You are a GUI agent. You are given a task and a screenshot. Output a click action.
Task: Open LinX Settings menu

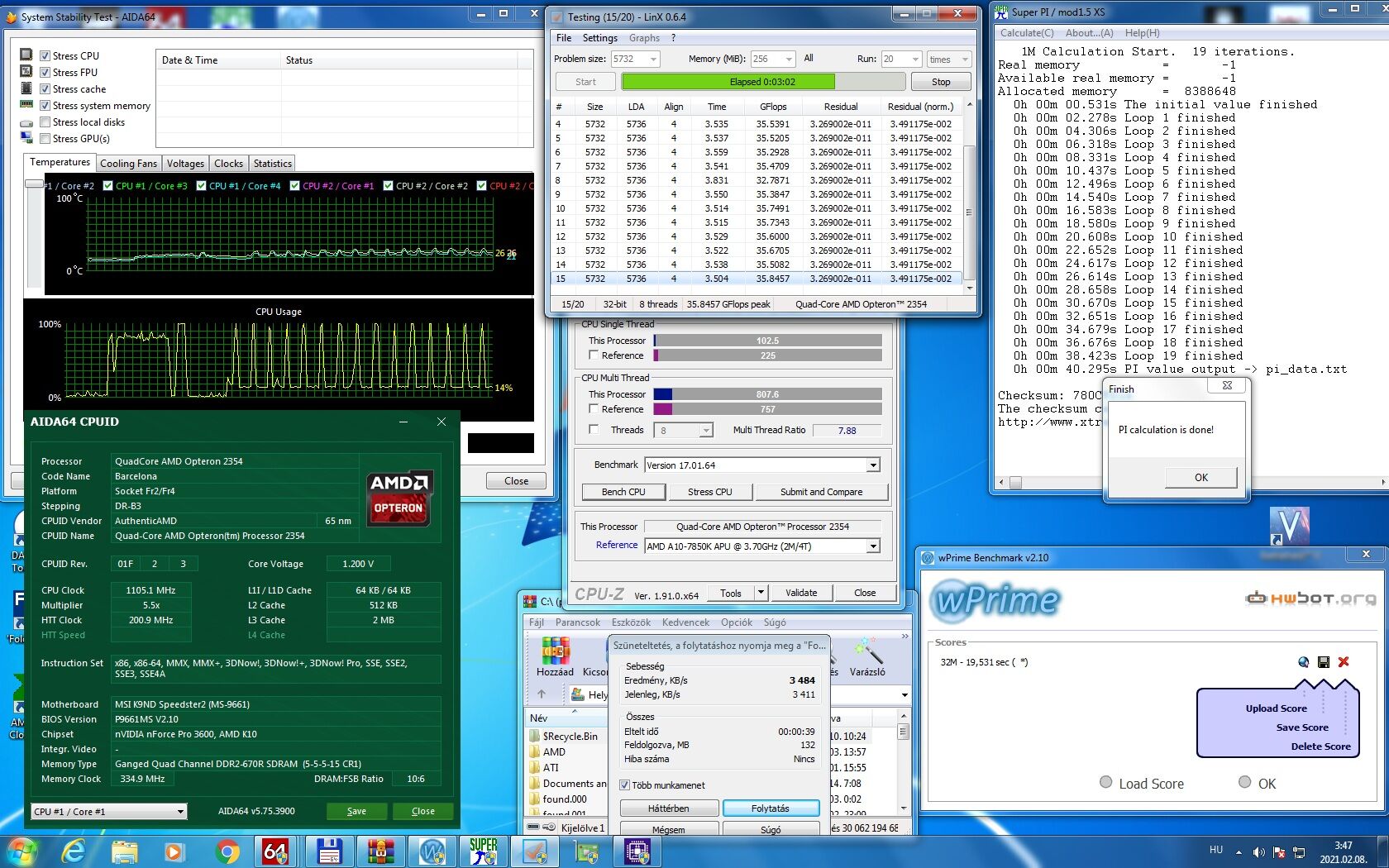(x=599, y=38)
